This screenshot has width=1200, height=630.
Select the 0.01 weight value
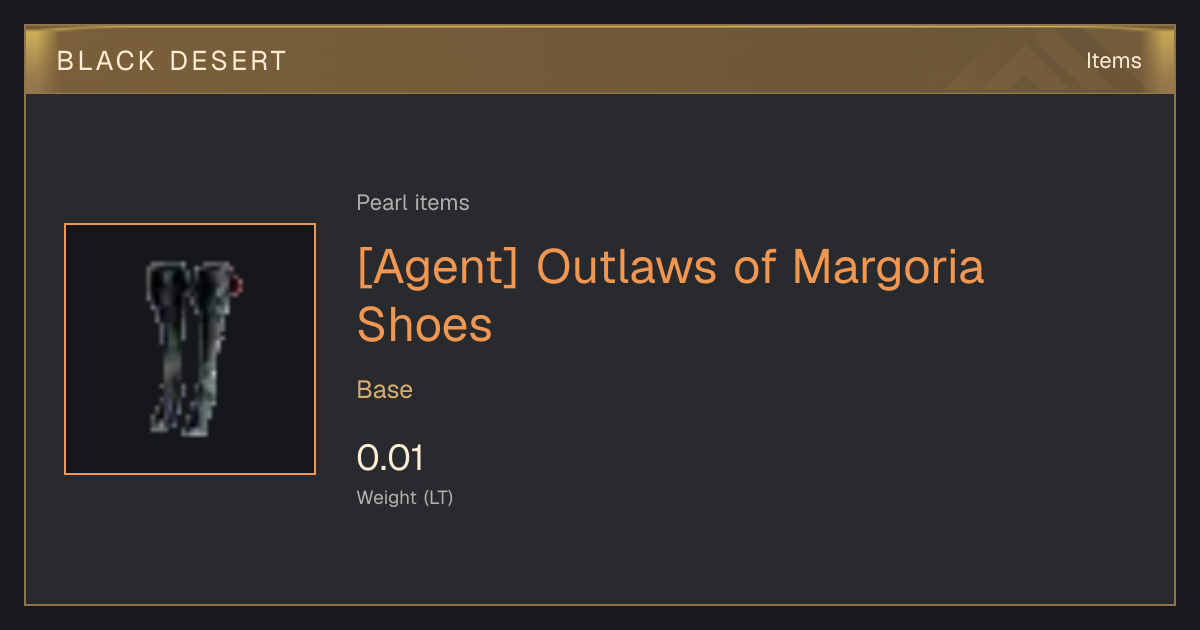pos(390,458)
